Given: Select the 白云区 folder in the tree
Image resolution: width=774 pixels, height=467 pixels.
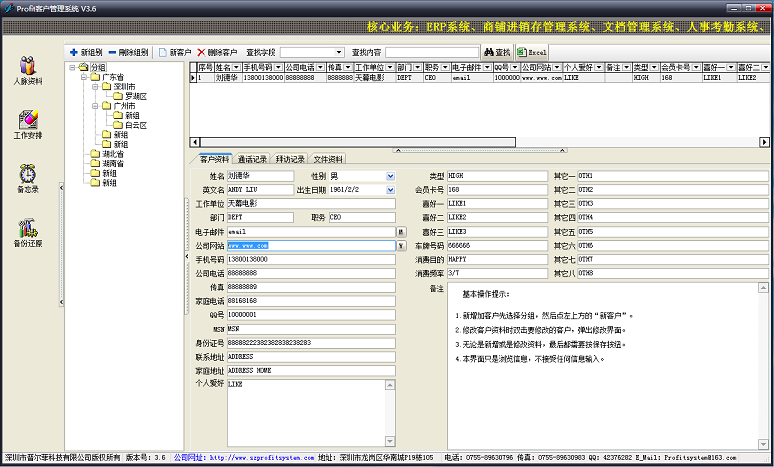Looking at the screenshot, I should [x=136, y=125].
